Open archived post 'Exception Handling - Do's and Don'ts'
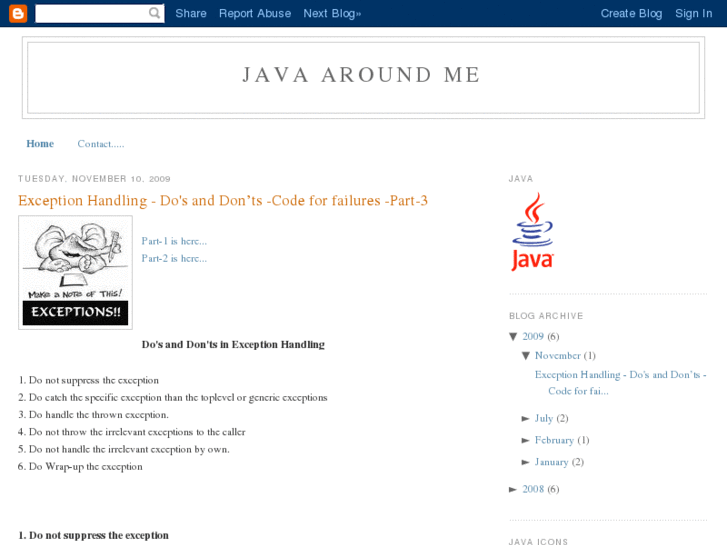727x545 pixels. 620,383
